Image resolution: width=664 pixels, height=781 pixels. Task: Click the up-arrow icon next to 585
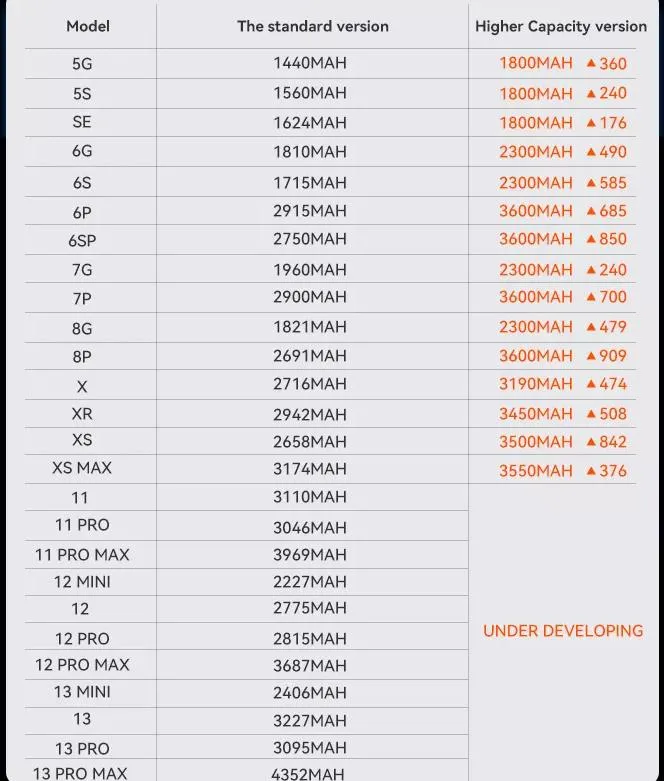[591, 183]
